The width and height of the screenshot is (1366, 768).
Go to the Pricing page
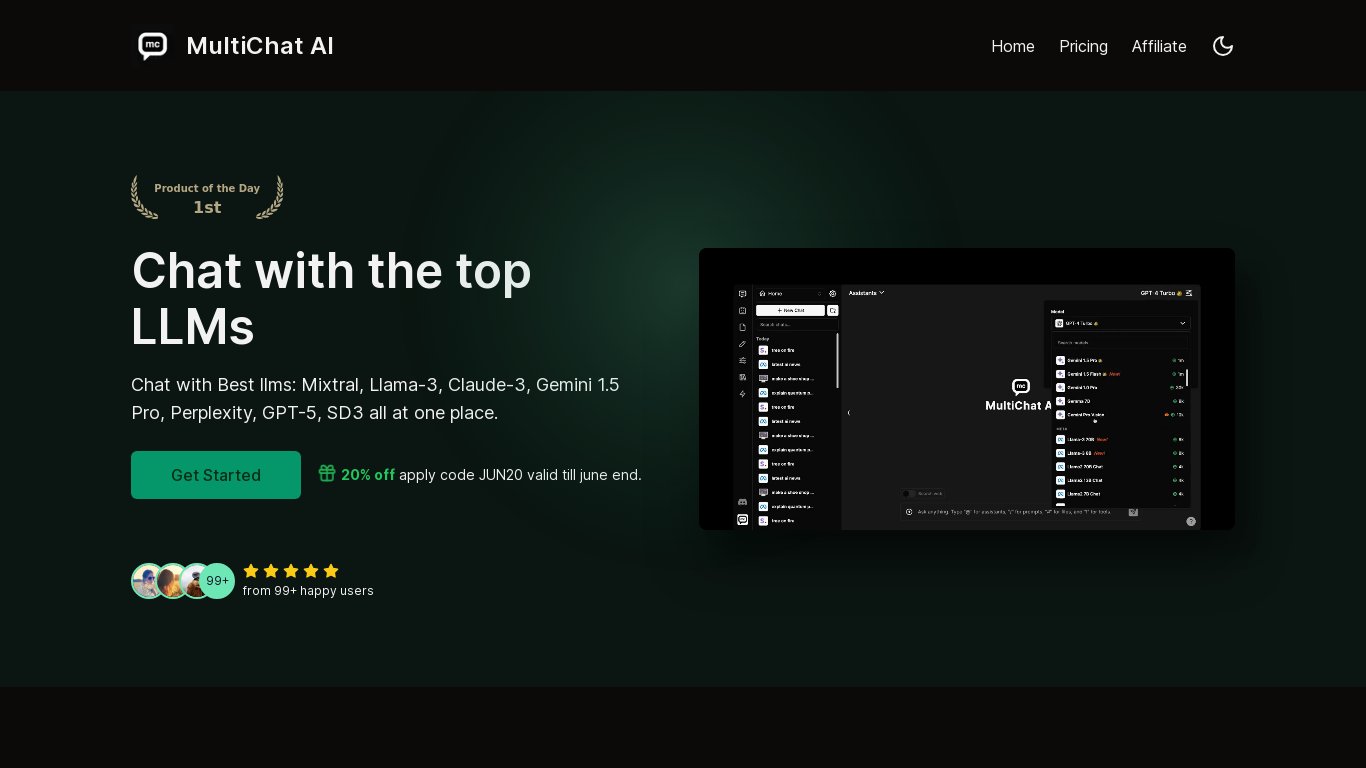[x=1084, y=46]
